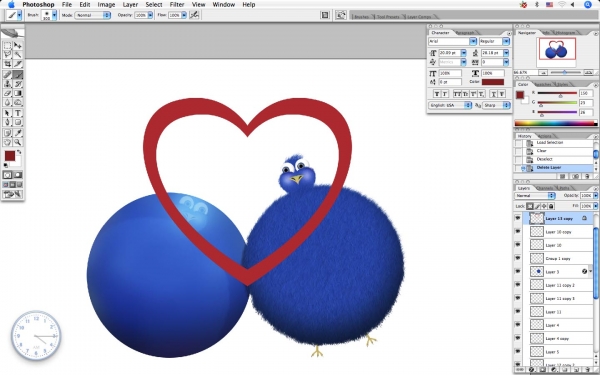The width and height of the screenshot is (600, 375).
Task: Open the font size dropdown in Character panel
Action: (x=463, y=53)
